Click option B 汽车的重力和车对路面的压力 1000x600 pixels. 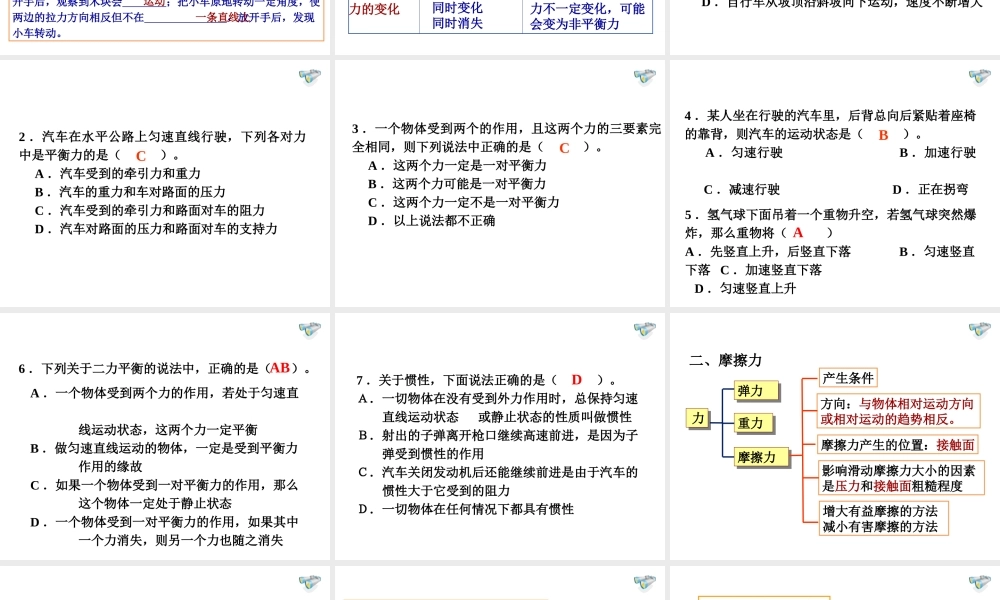click(130, 192)
